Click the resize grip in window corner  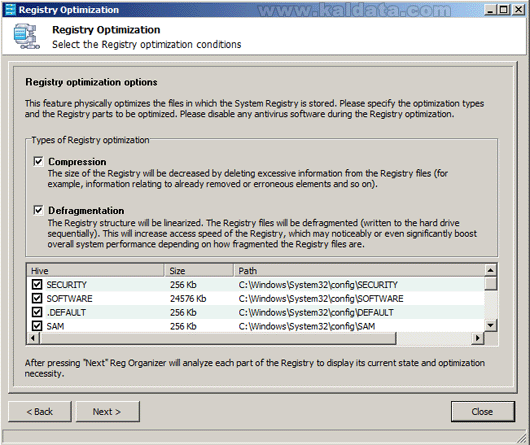tap(522, 438)
